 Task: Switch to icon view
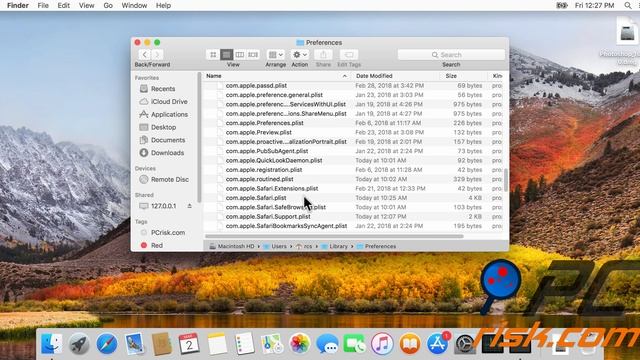pyautogui.click(x=213, y=55)
